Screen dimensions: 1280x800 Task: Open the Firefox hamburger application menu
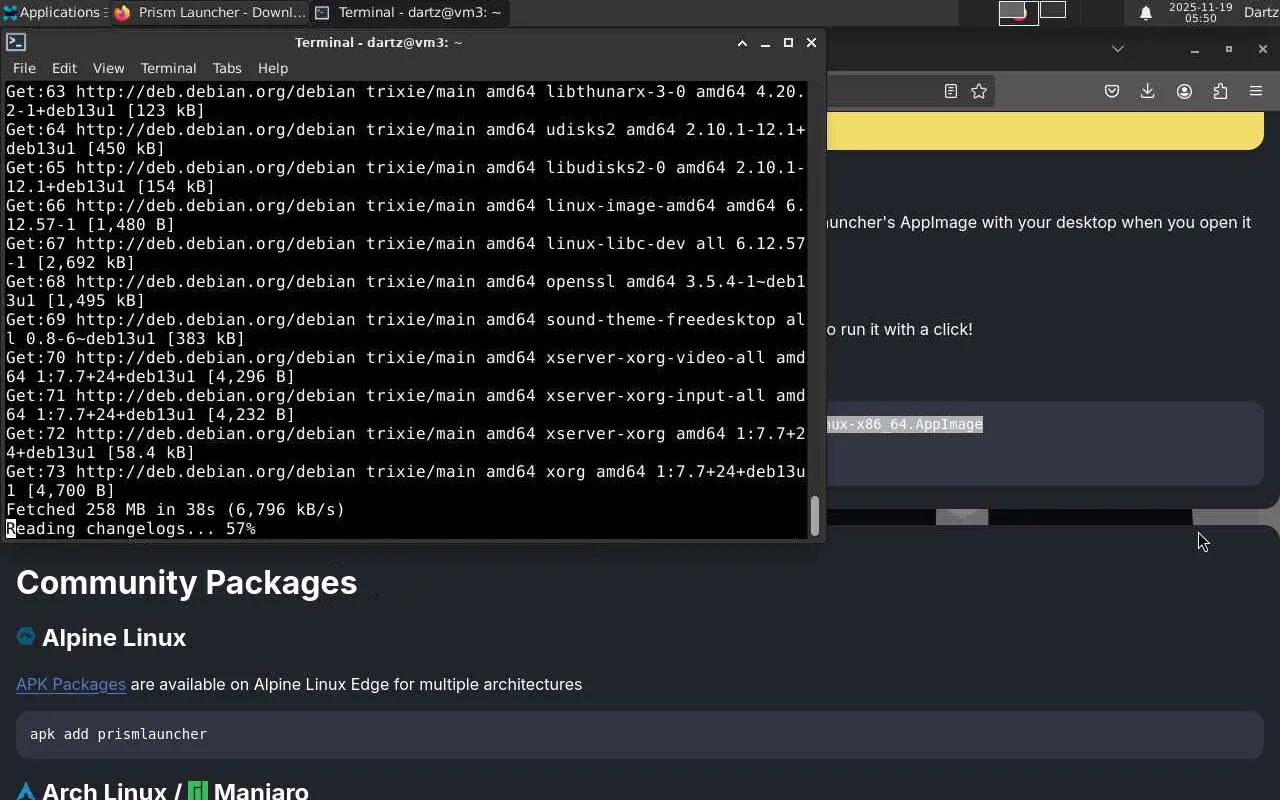pos(1256,91)
